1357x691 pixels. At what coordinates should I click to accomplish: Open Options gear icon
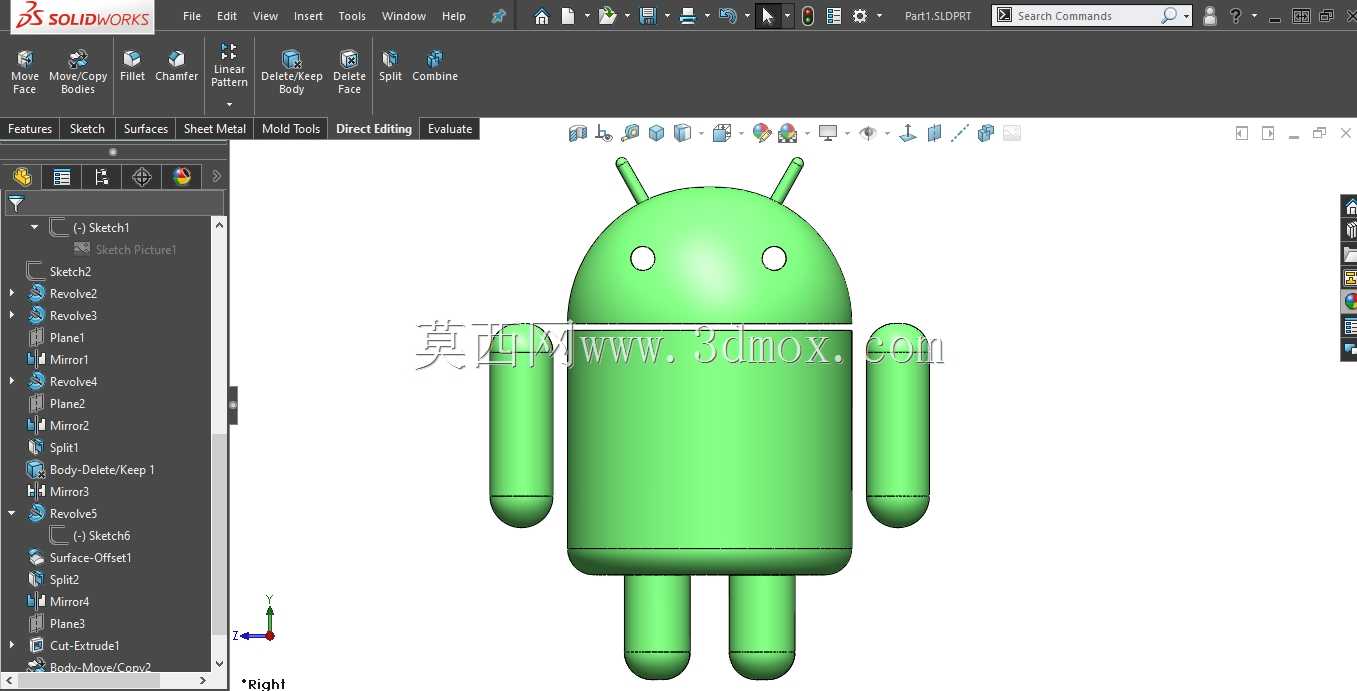click(860, 16)
